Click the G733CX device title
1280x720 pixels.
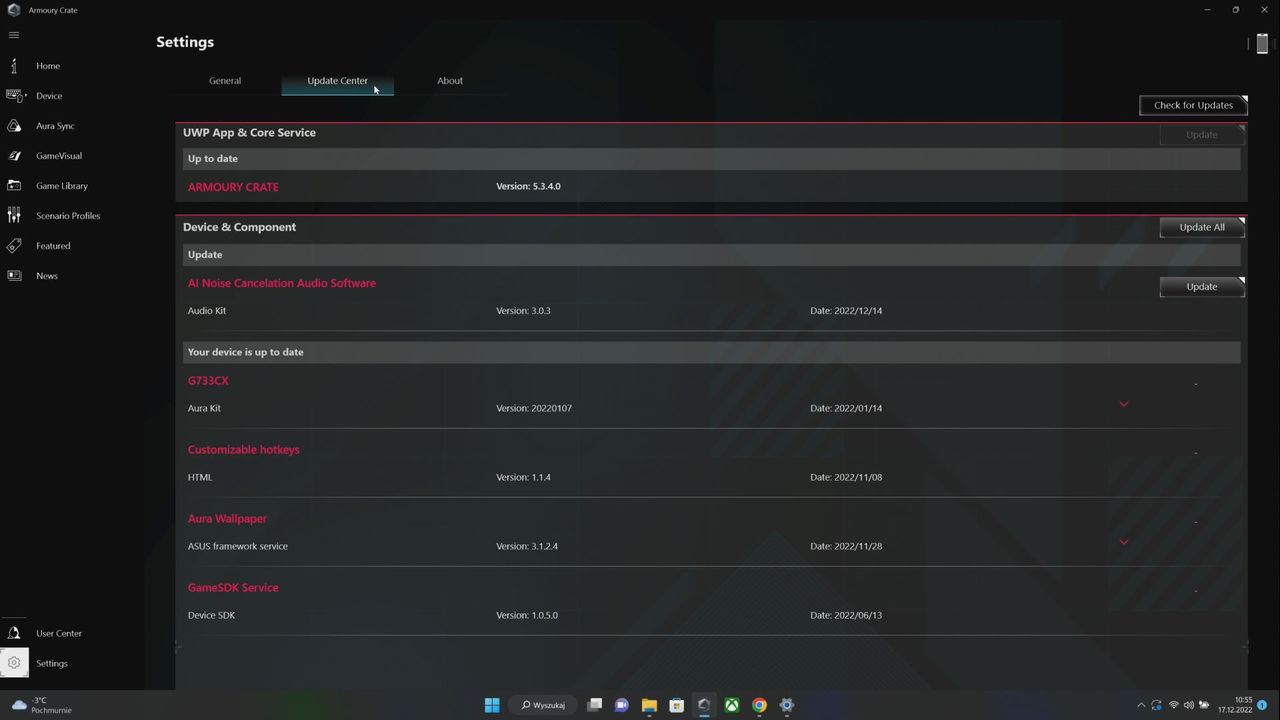208,381
